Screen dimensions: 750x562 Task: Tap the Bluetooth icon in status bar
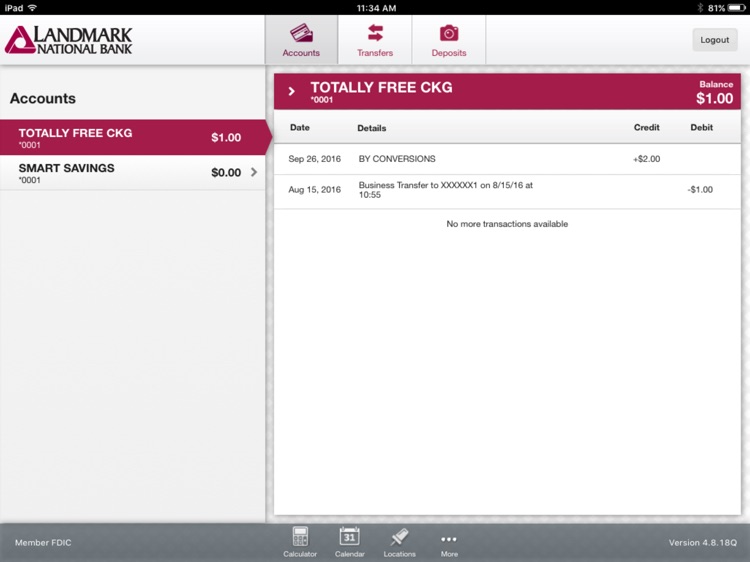[x=700, y=8]
